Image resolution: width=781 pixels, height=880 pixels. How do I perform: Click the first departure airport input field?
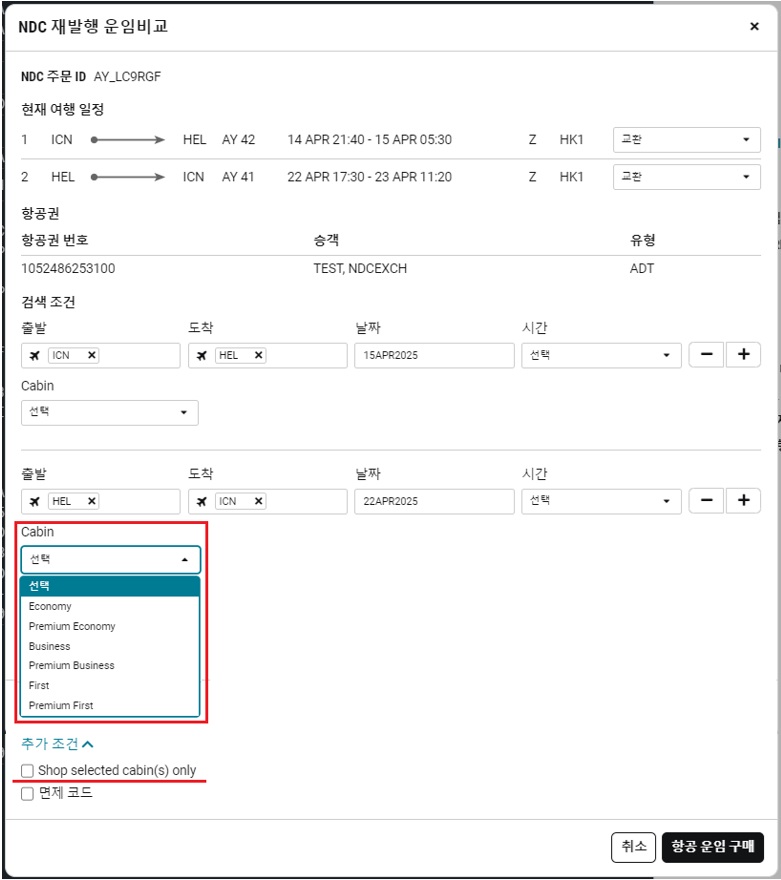coord(101,355)
